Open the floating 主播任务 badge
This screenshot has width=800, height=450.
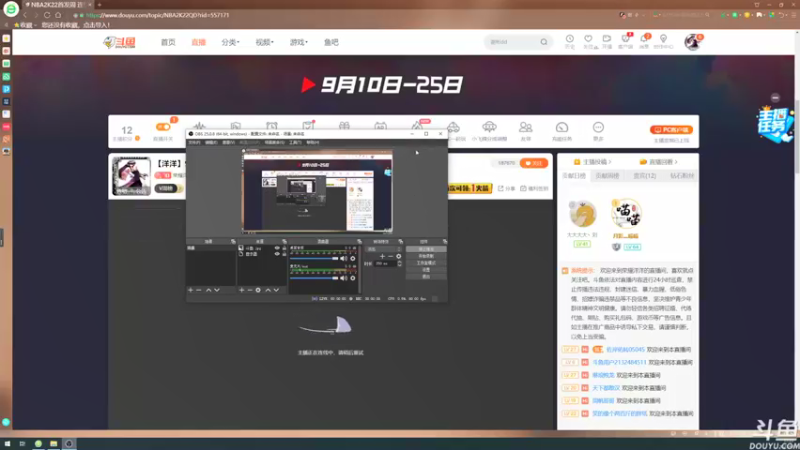(x=774, y=124)
